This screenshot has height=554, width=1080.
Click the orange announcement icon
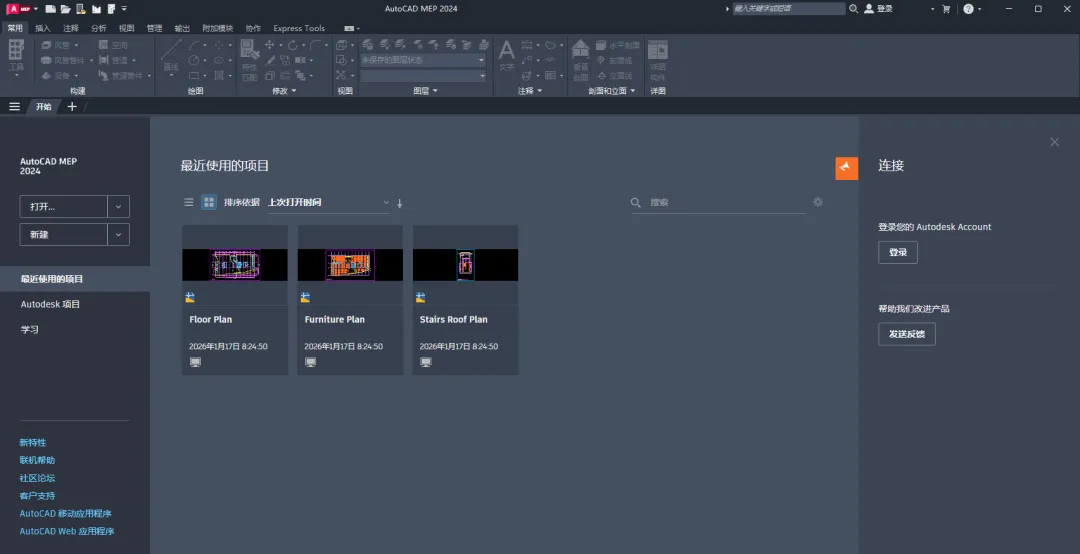click(847, 168)
